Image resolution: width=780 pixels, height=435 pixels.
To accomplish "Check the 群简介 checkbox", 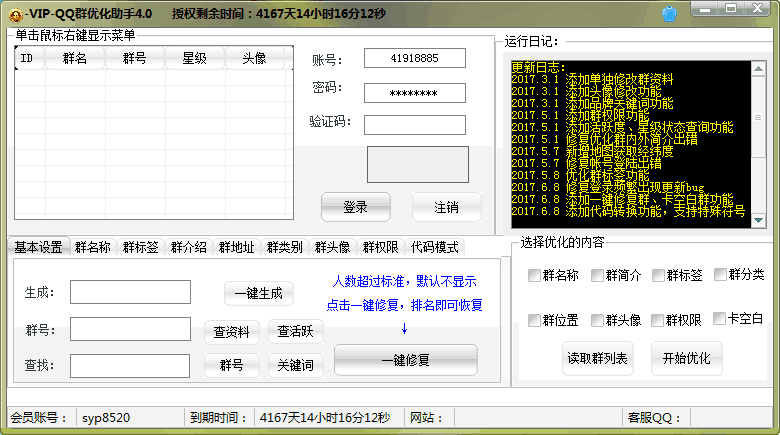I will pyautogui.click(x=597, y=275).
